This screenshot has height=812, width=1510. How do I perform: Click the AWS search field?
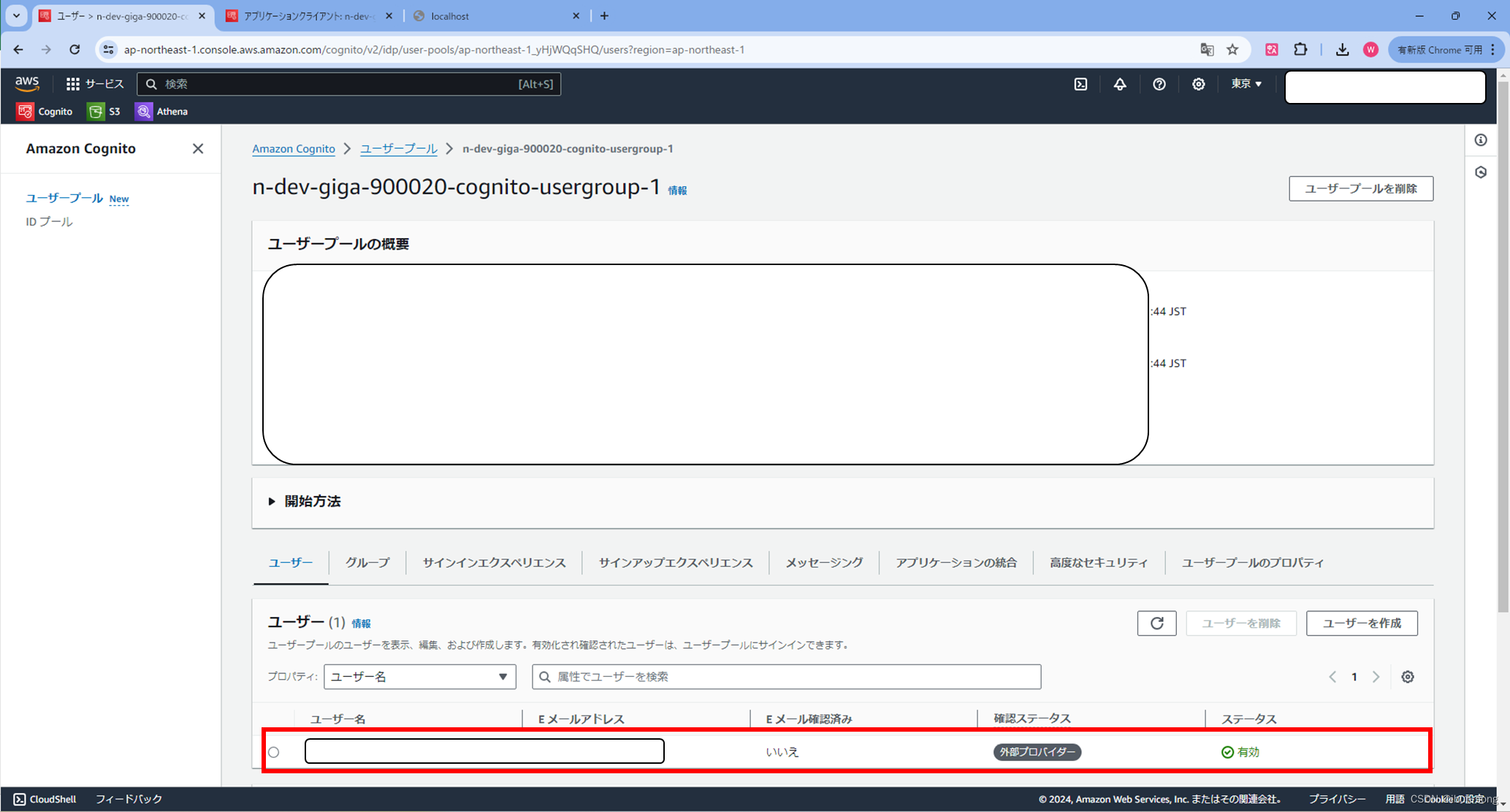pos(349,84)
